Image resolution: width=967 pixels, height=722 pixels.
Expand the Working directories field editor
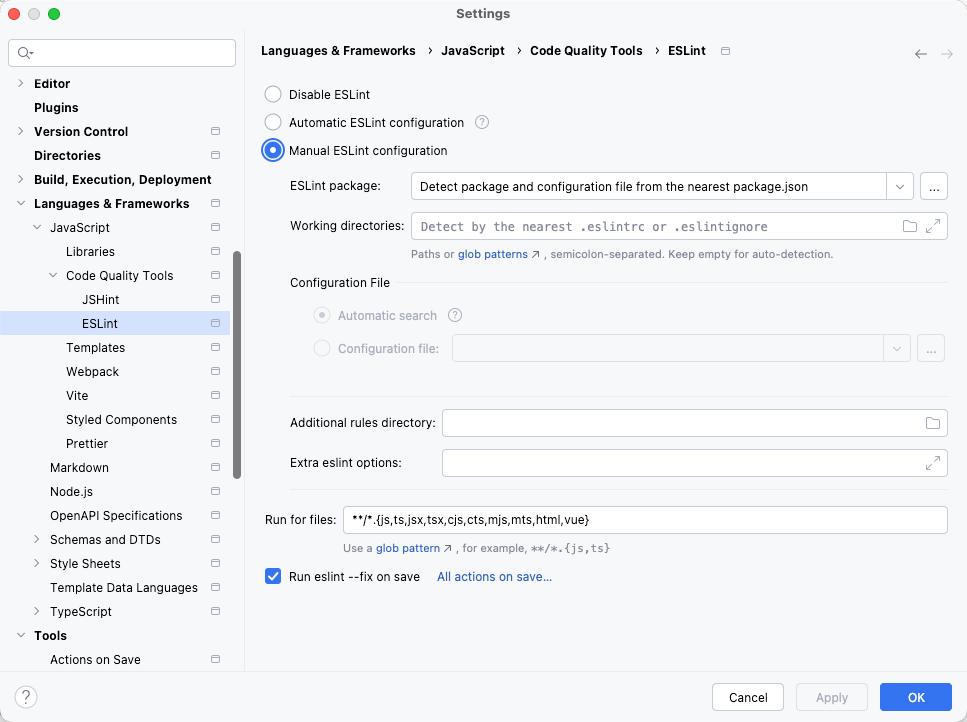click(933, 226)
